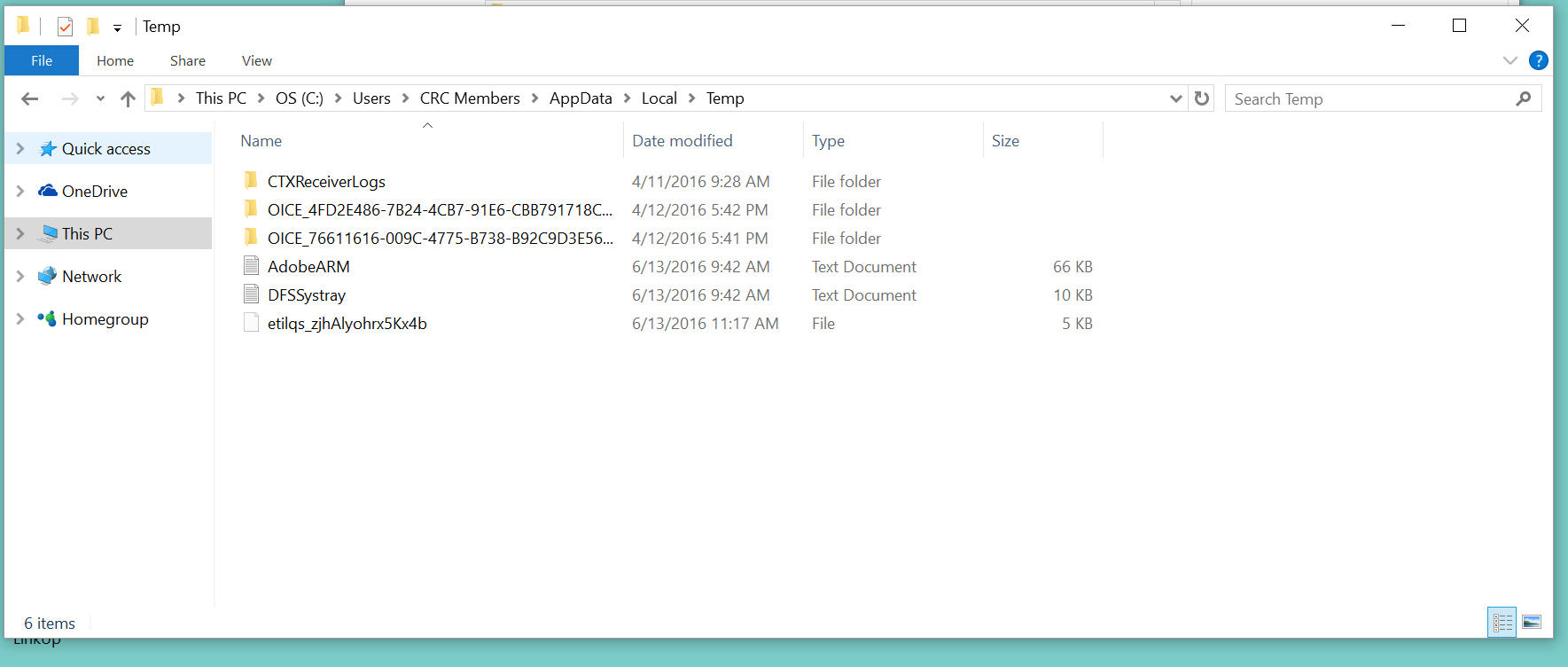Sort files by Date modified column
Viewport: 1568px width, 667px height.
682,141
